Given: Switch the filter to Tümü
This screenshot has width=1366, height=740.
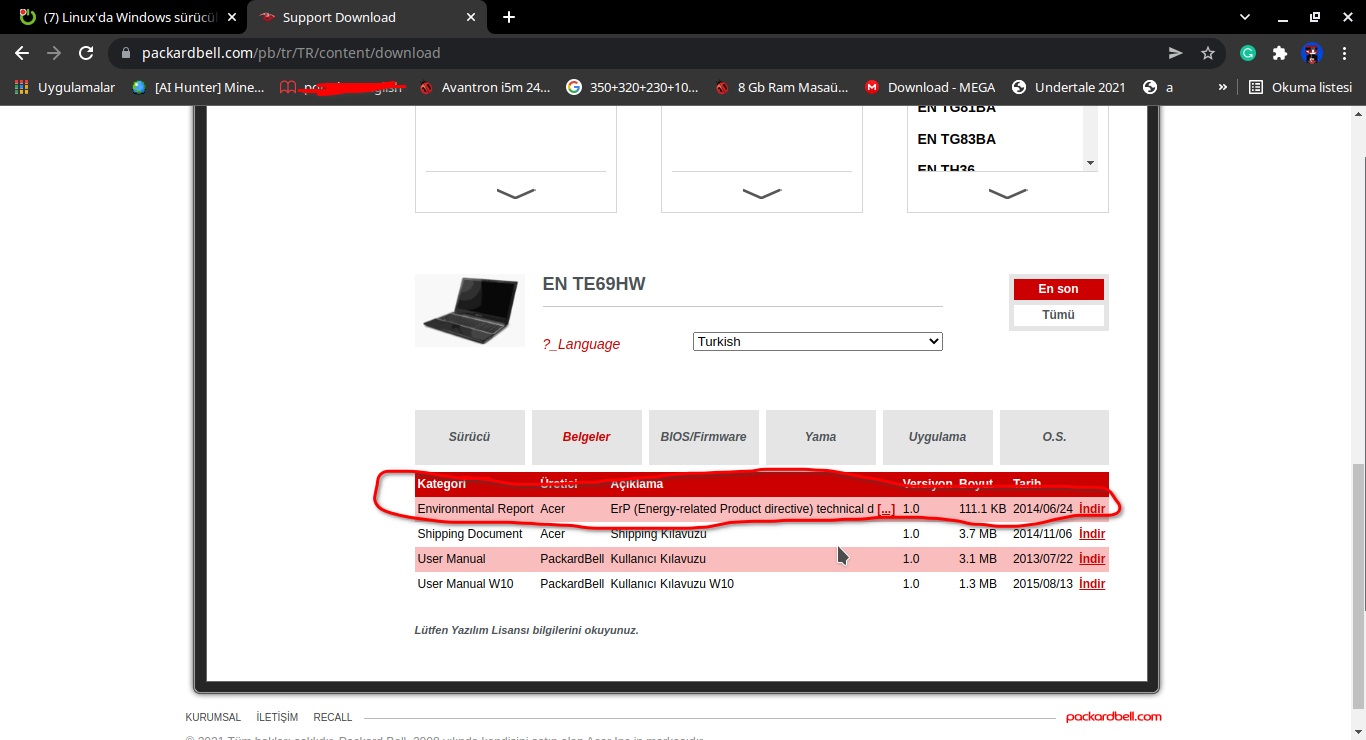Looking at the screenshot, I should click(1058, 315).
